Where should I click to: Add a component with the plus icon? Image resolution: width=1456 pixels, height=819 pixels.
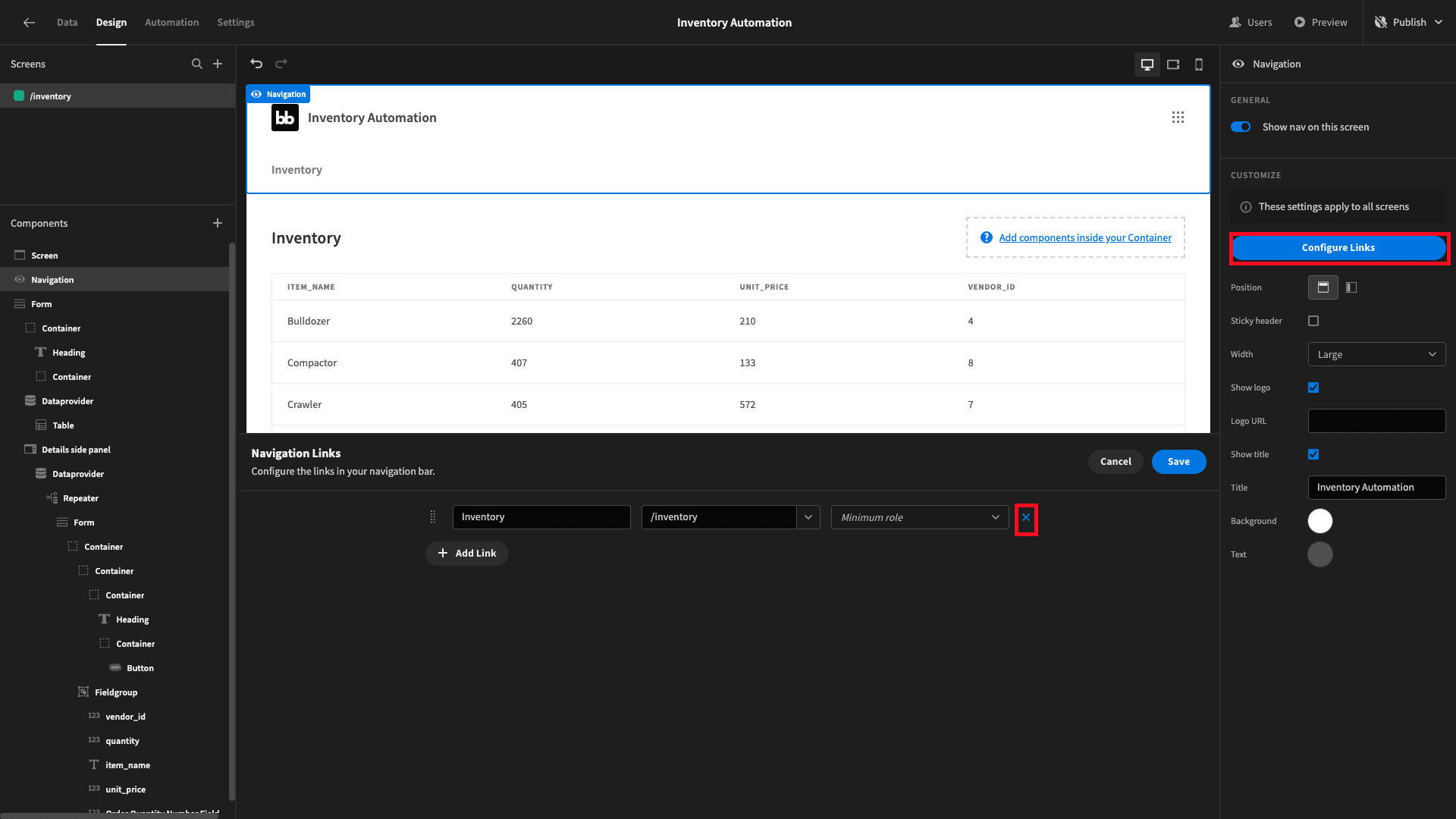(218, 223)
